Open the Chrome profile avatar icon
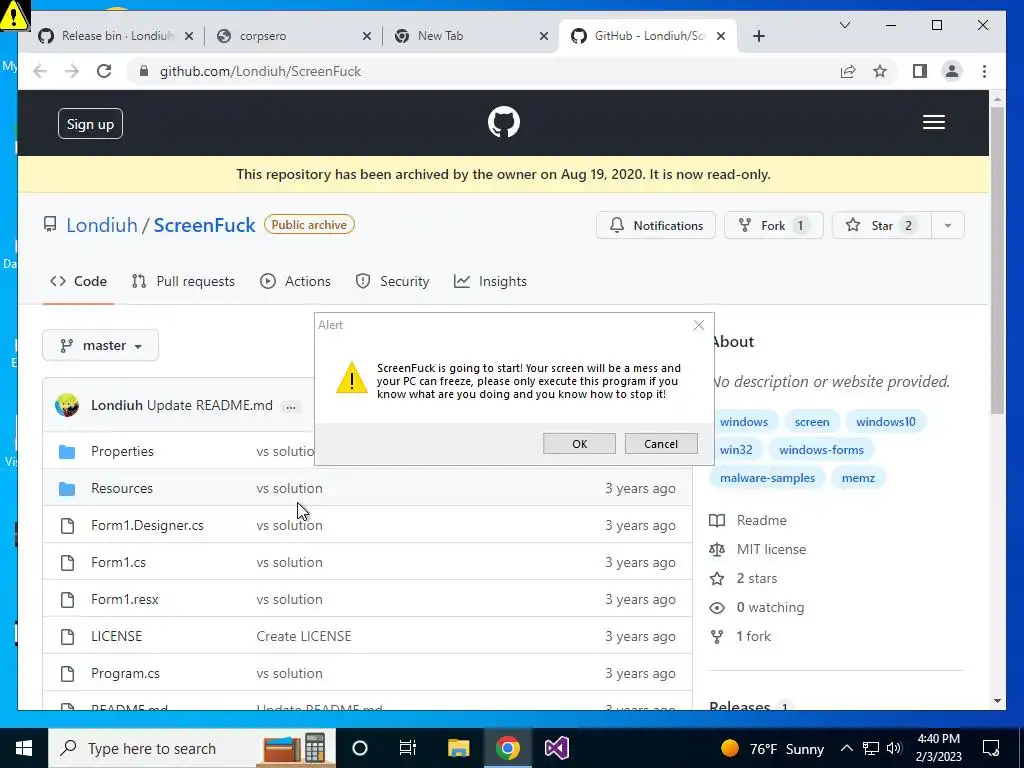Image resolution: width=1024 pixels, height=768 pixels. pyautogui.click(x=952, y=71)
